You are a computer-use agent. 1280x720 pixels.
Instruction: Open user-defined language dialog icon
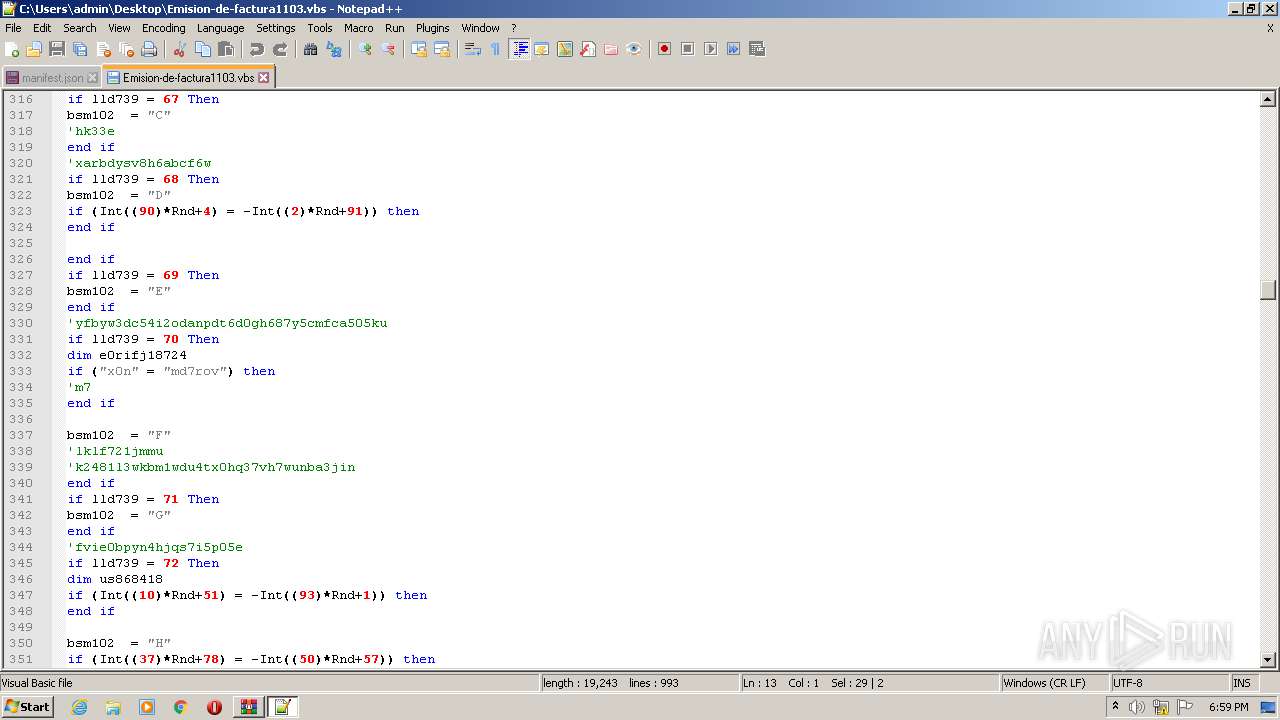tap(541, 49)
